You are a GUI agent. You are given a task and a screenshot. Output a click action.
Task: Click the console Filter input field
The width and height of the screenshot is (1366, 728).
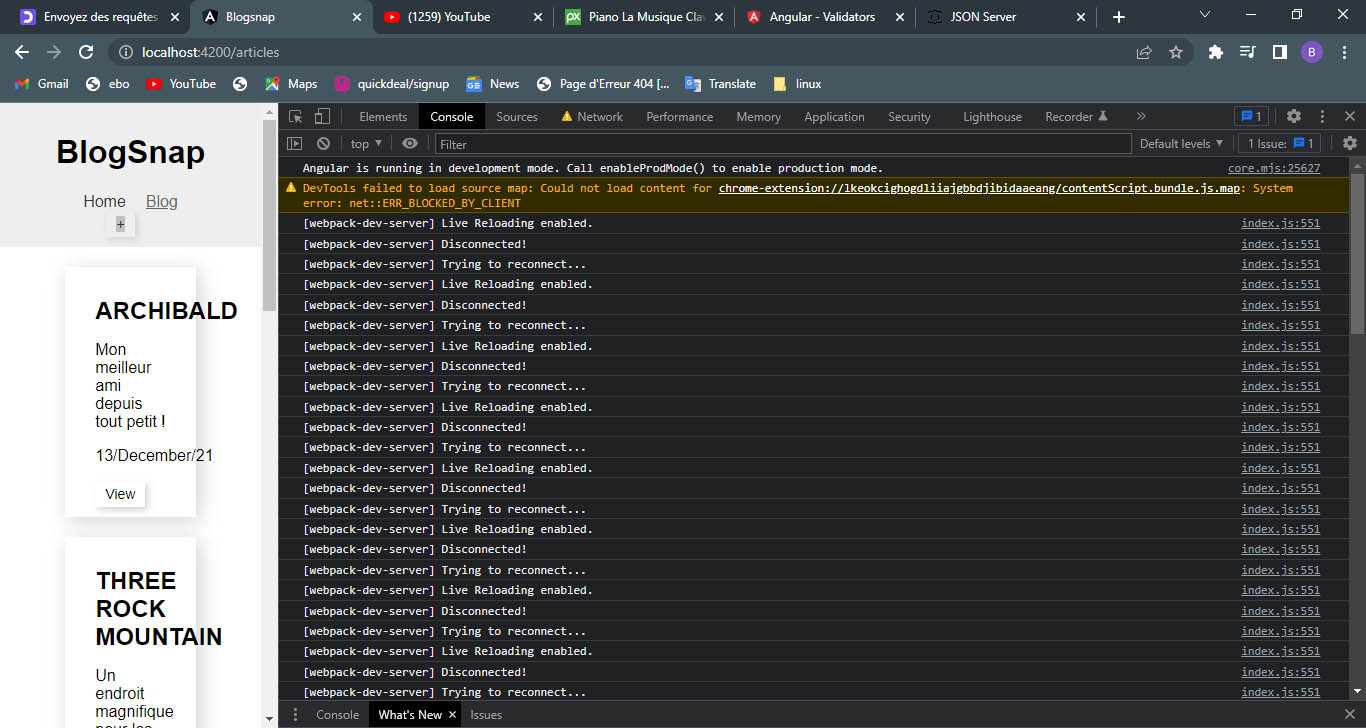pos(782,144)
